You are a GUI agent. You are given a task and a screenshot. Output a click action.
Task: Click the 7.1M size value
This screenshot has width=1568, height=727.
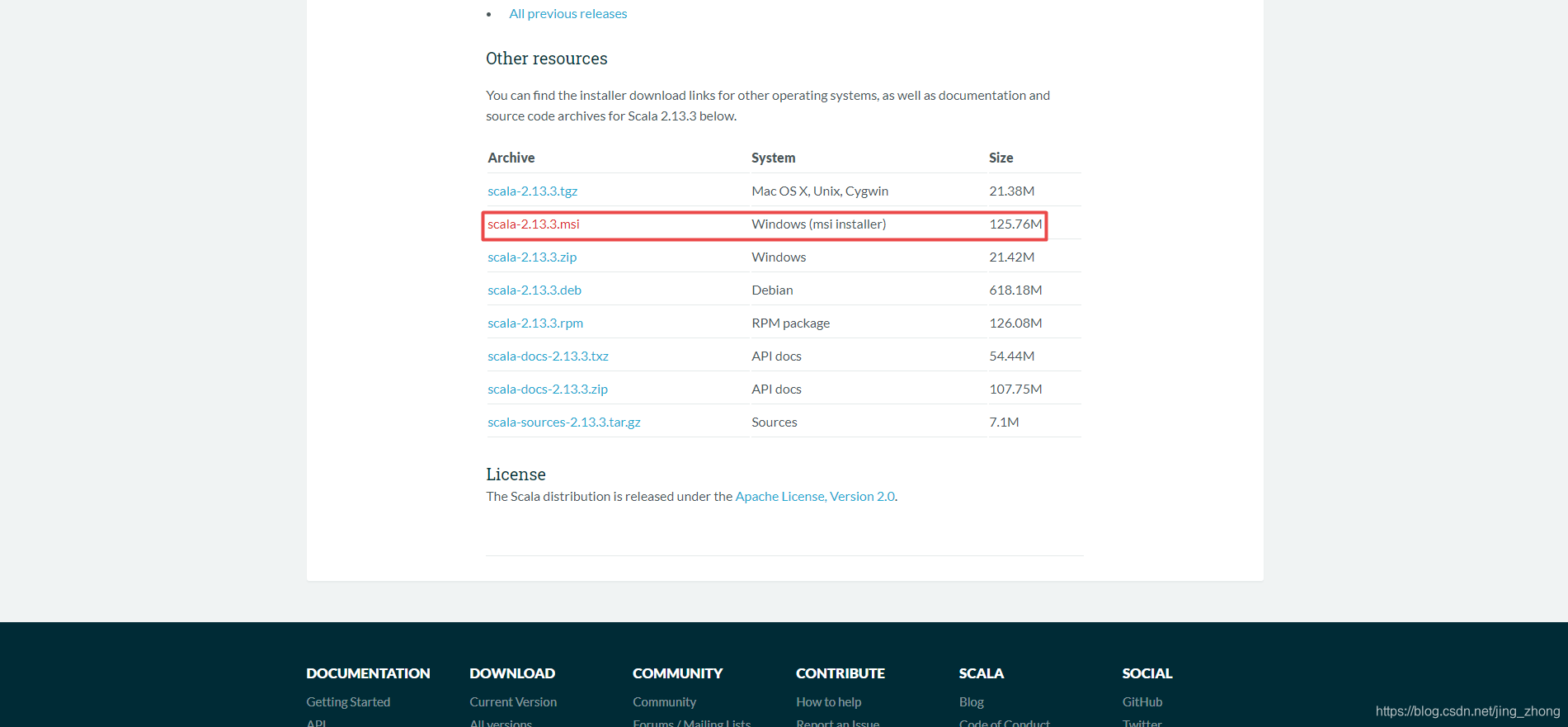(x=1004, y=422)
